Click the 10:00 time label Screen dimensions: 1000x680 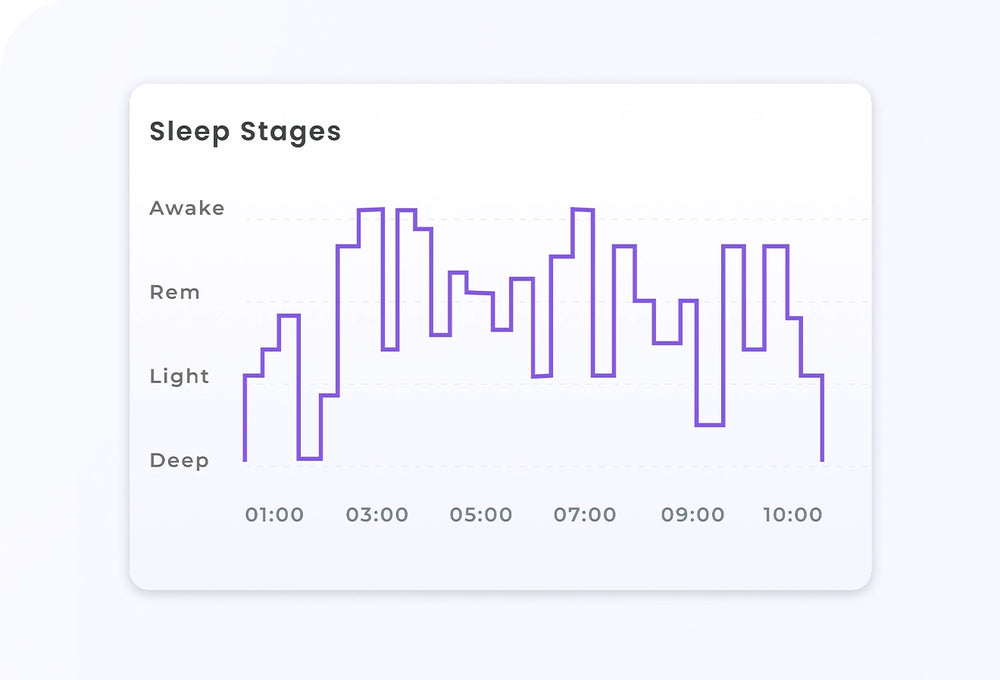click(x=792, y=515)
